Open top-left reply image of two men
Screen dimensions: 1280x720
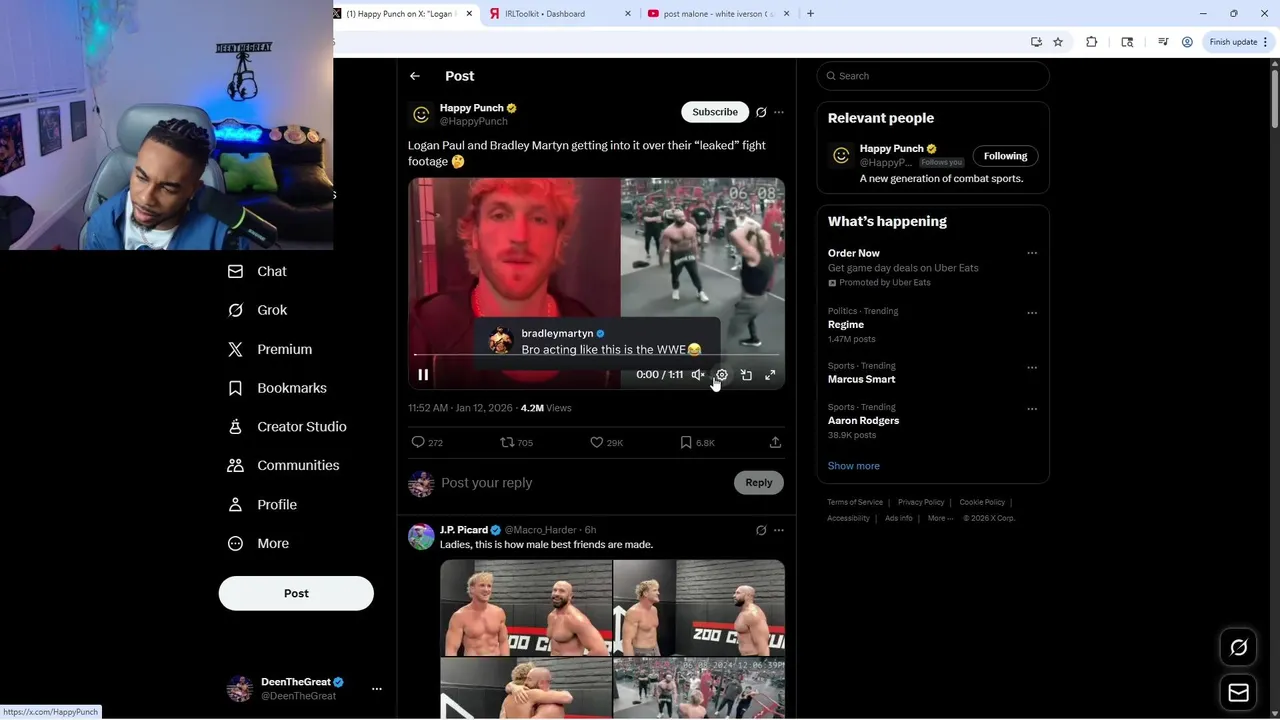526,608
